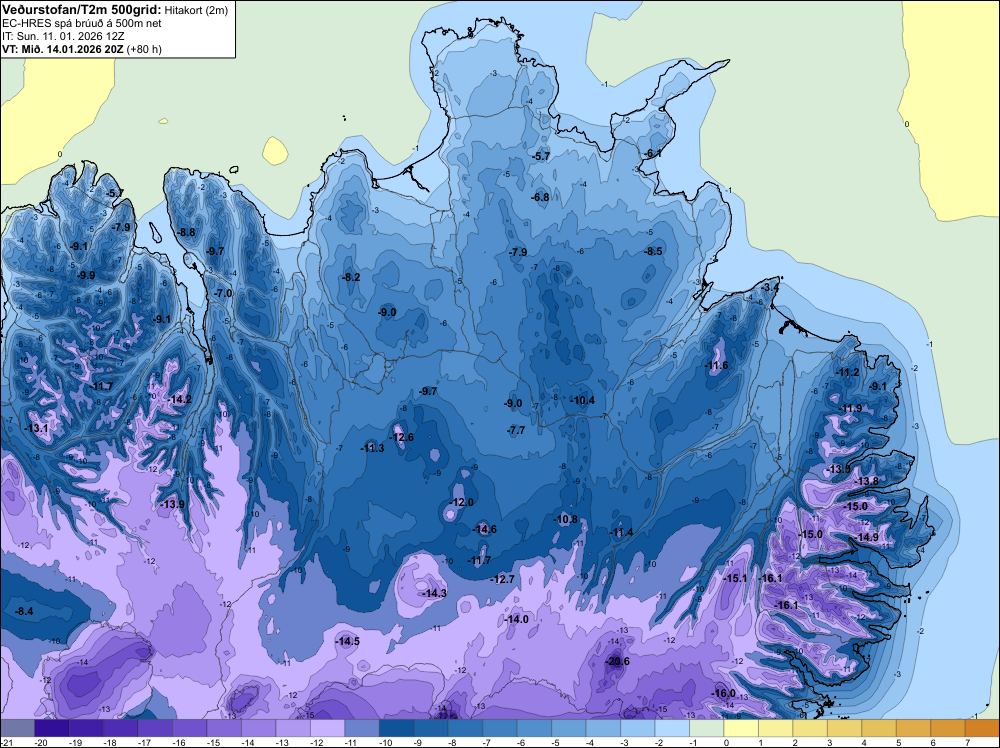Click the -6.8 temperature label
The image size is (1000, 748).
[540, 198]
